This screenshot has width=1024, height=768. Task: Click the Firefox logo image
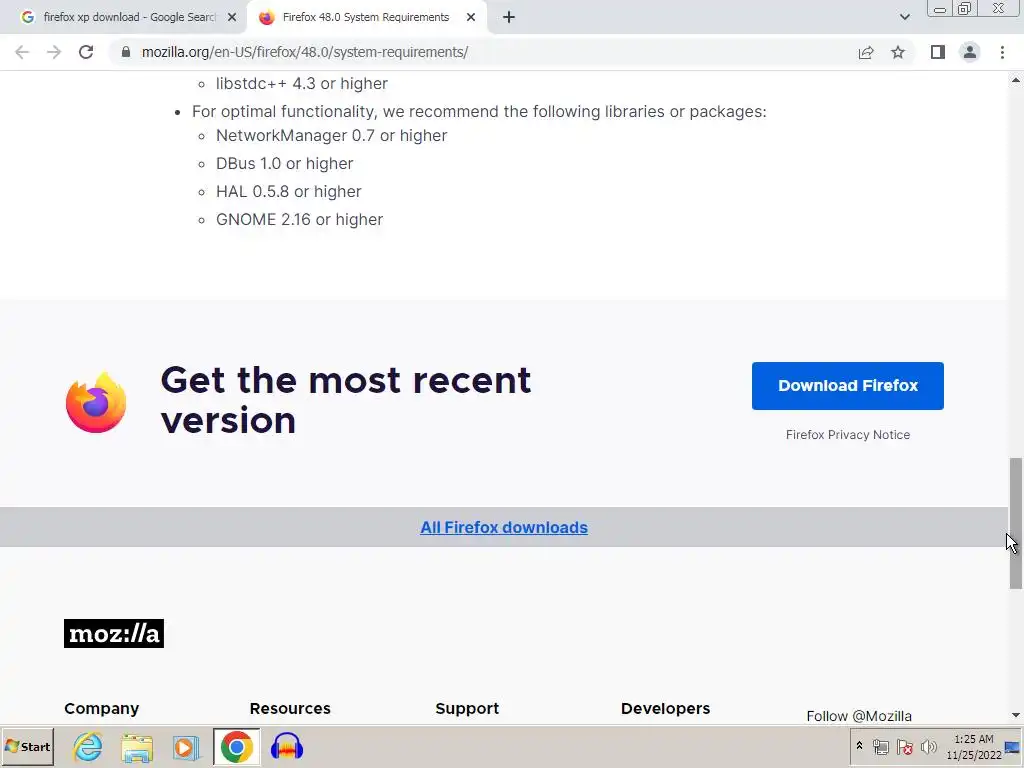(96, 402)
